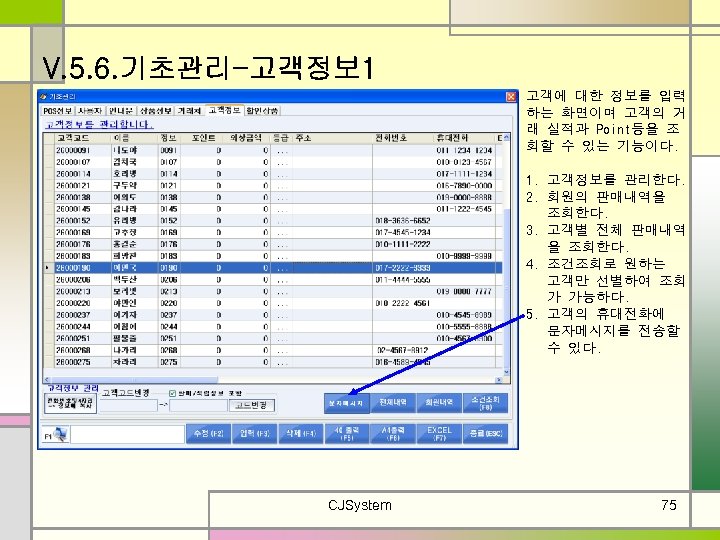The image size is (720, 540).
Task: Click the 문자메시지 button
Action: tap(346, 403)
